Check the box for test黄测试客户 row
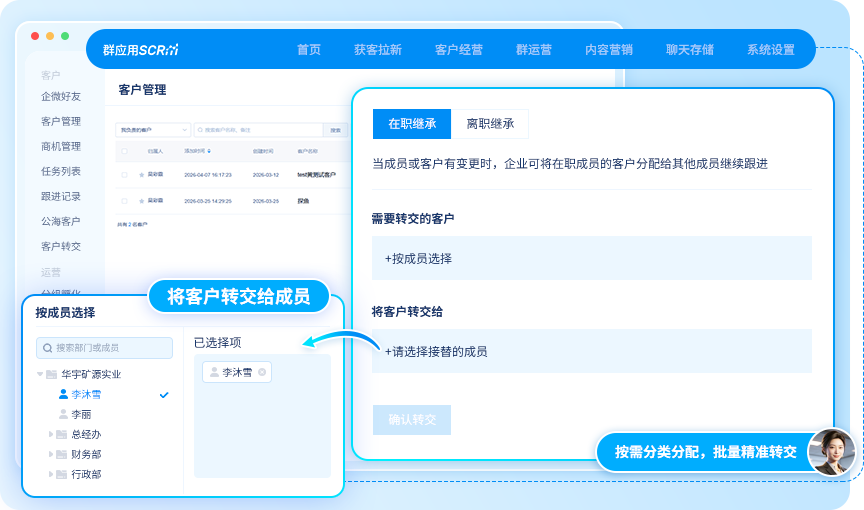The height and width of the screenshot is (510, 864). click(124, 175)
